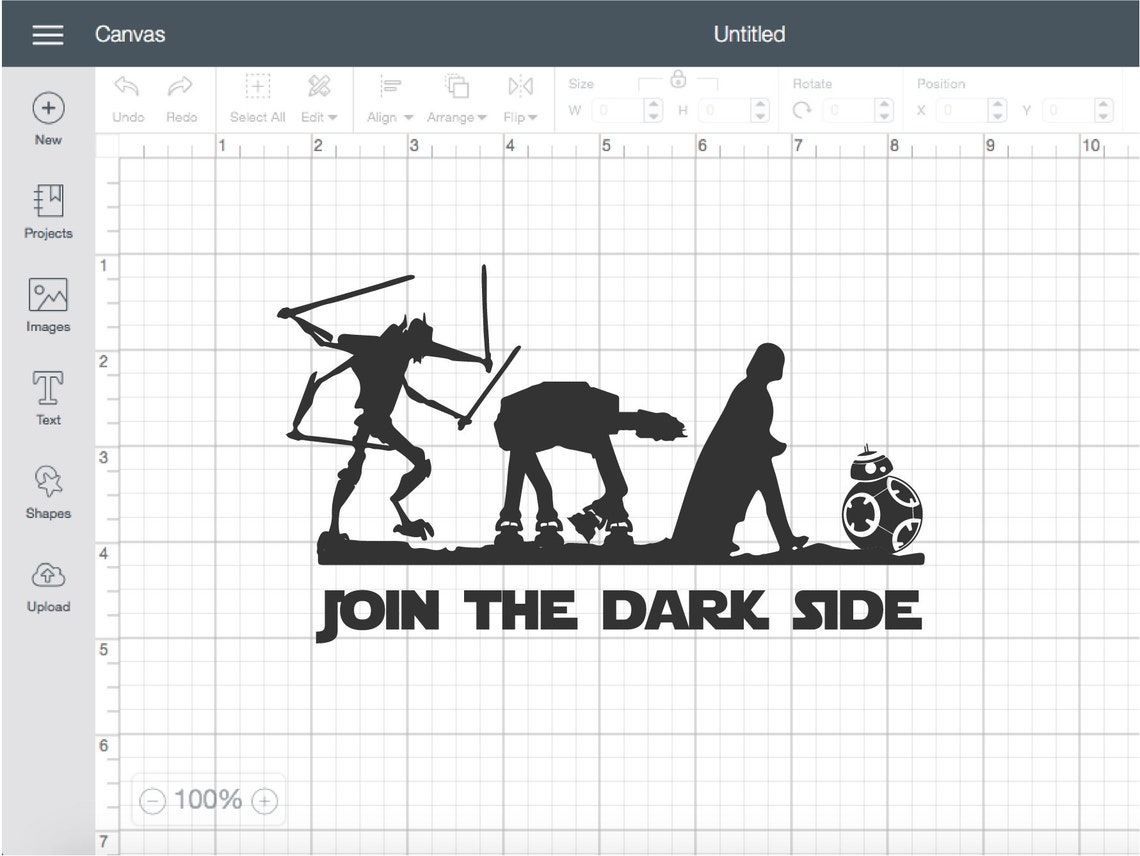The height and width of the screenshot is (856, 1140).
Task: Zoom in with the plus icon
Action: tap(264, 800)
